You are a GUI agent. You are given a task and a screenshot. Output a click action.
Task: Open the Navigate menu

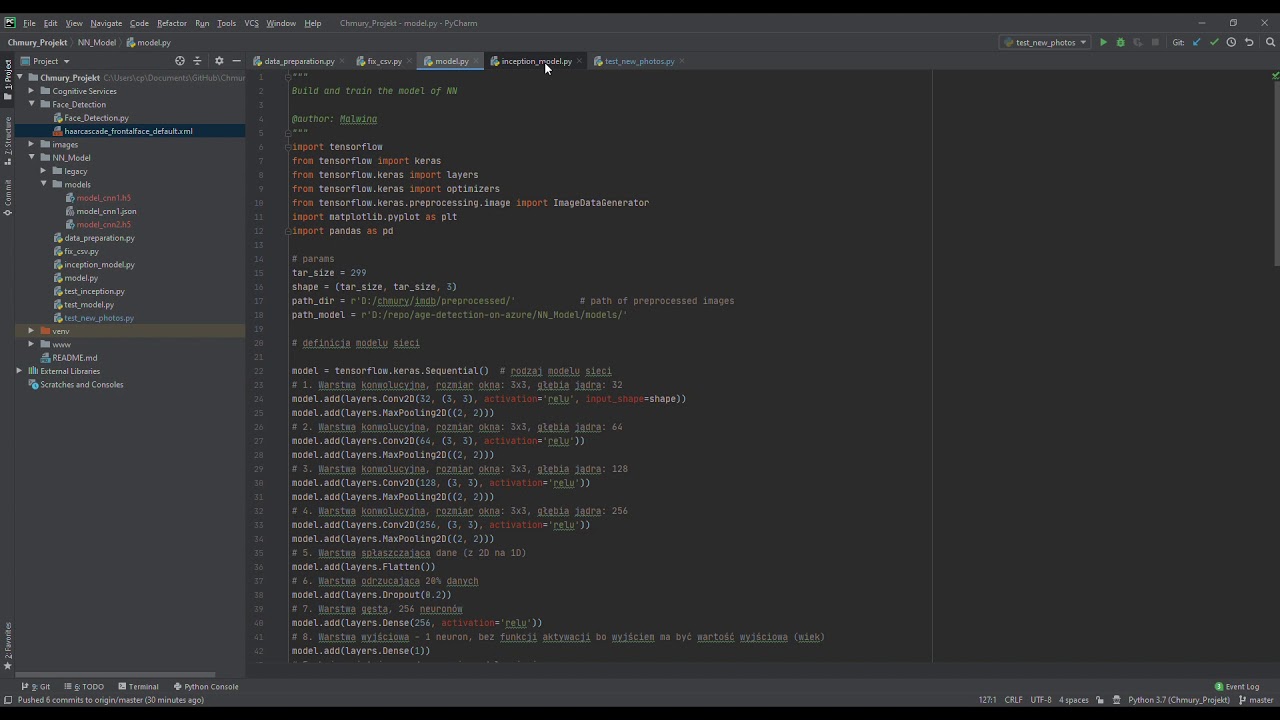click(106, 23)
